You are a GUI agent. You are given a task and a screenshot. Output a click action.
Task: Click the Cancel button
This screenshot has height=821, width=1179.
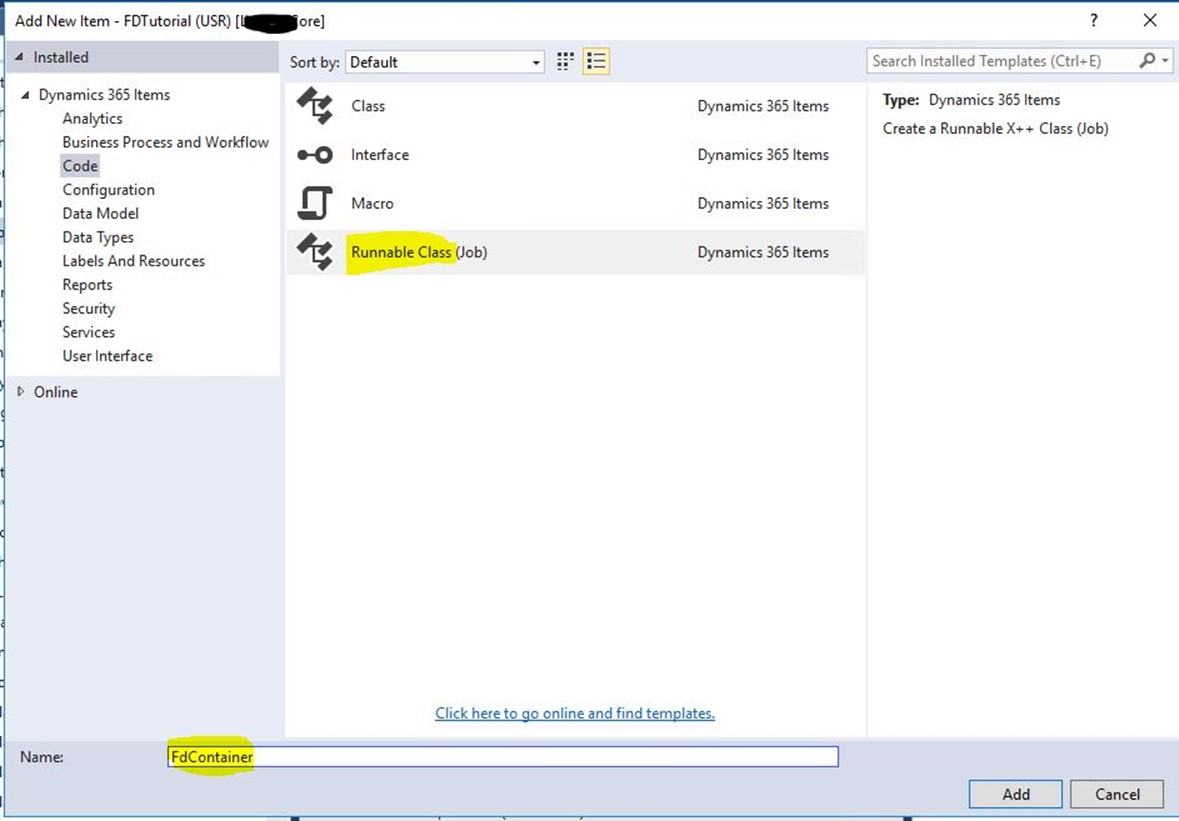pos(1117,794)
